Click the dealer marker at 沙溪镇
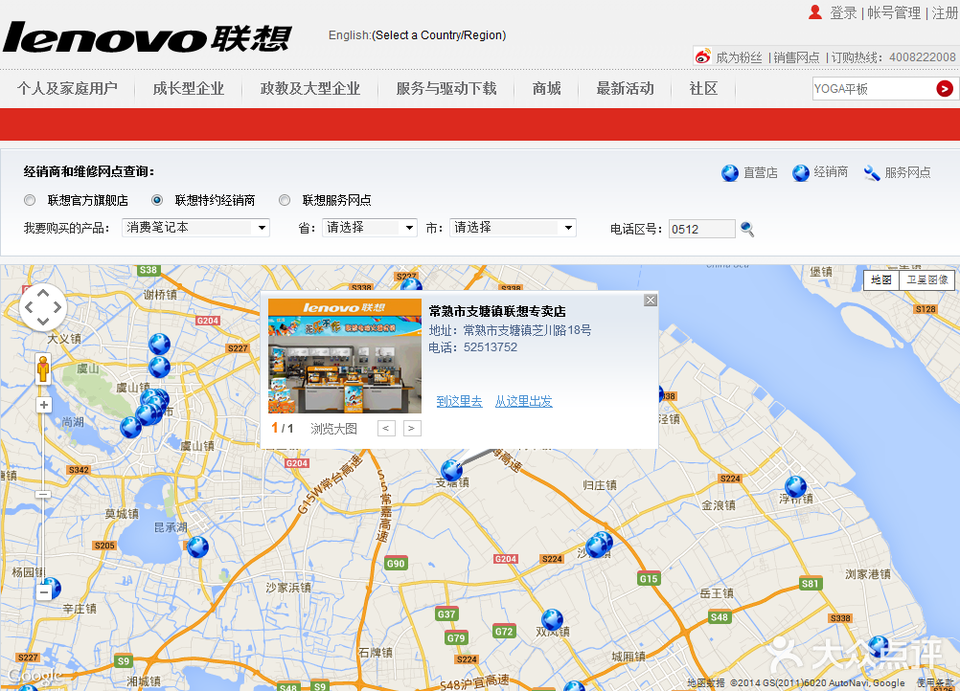This screenshot has width=960, height=691. [598, 544]
